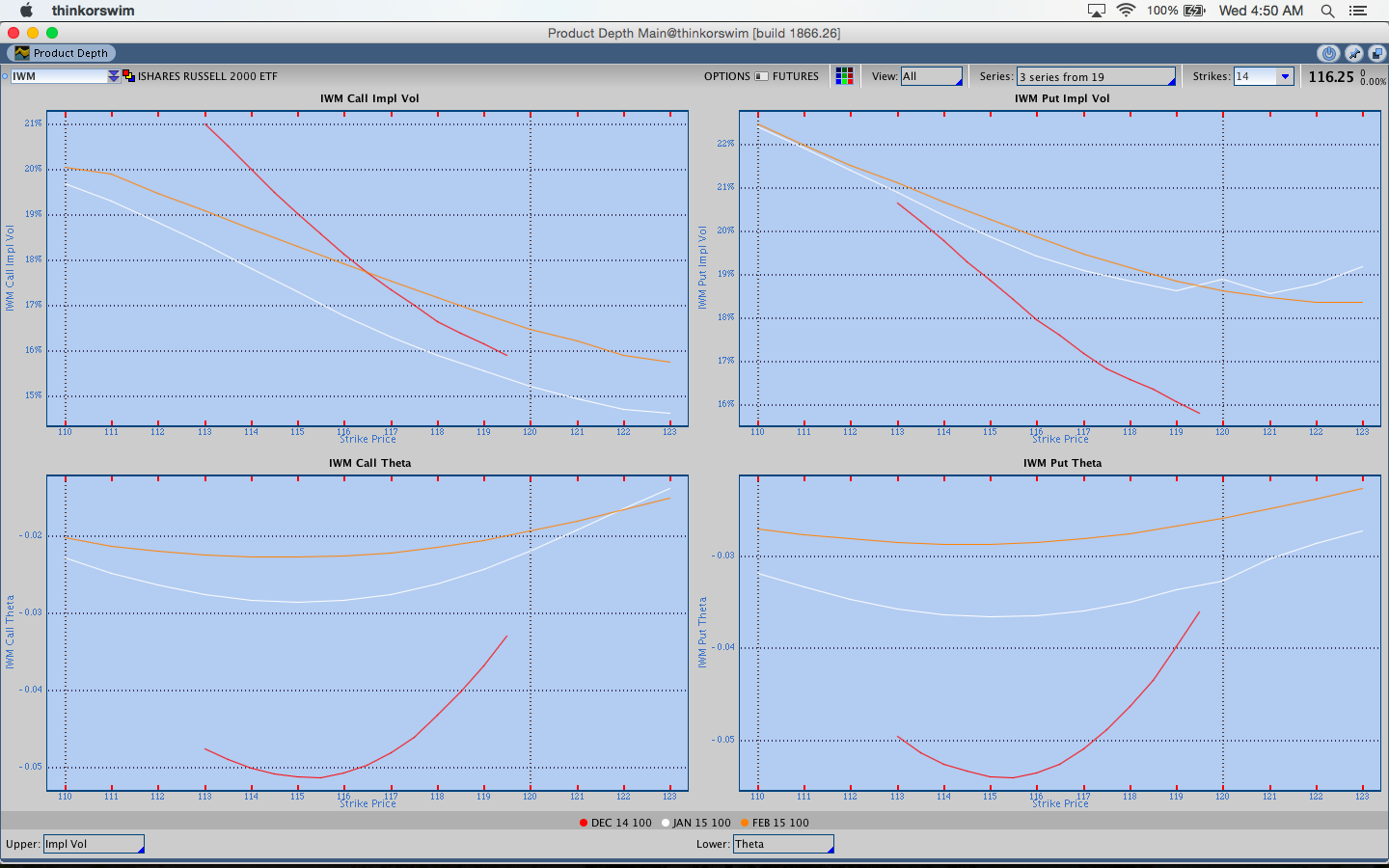Click the Wi-Fi status icon
1389x868 pixels.
[x=1126, y=11]
